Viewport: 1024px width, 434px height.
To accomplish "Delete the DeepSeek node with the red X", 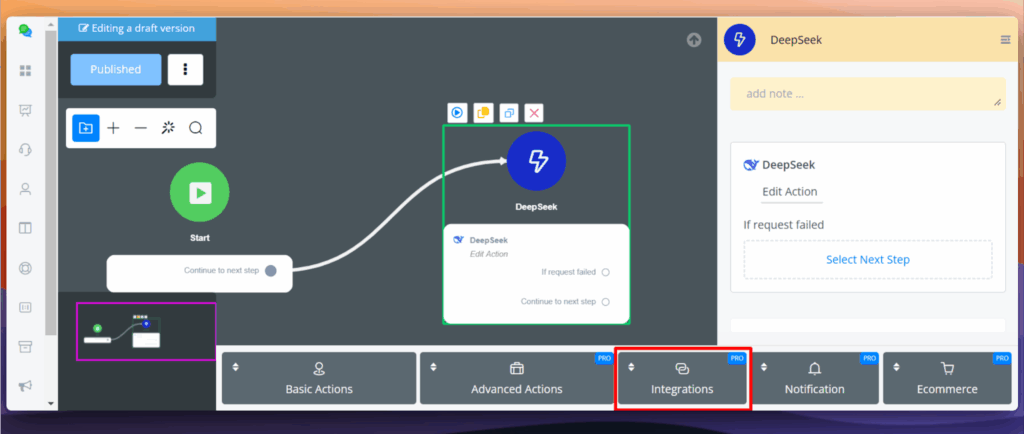I will [x=535, y=113].
